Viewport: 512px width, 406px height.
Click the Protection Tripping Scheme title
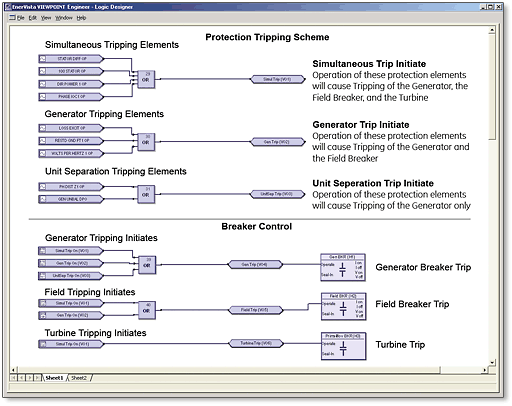(267, 37)
